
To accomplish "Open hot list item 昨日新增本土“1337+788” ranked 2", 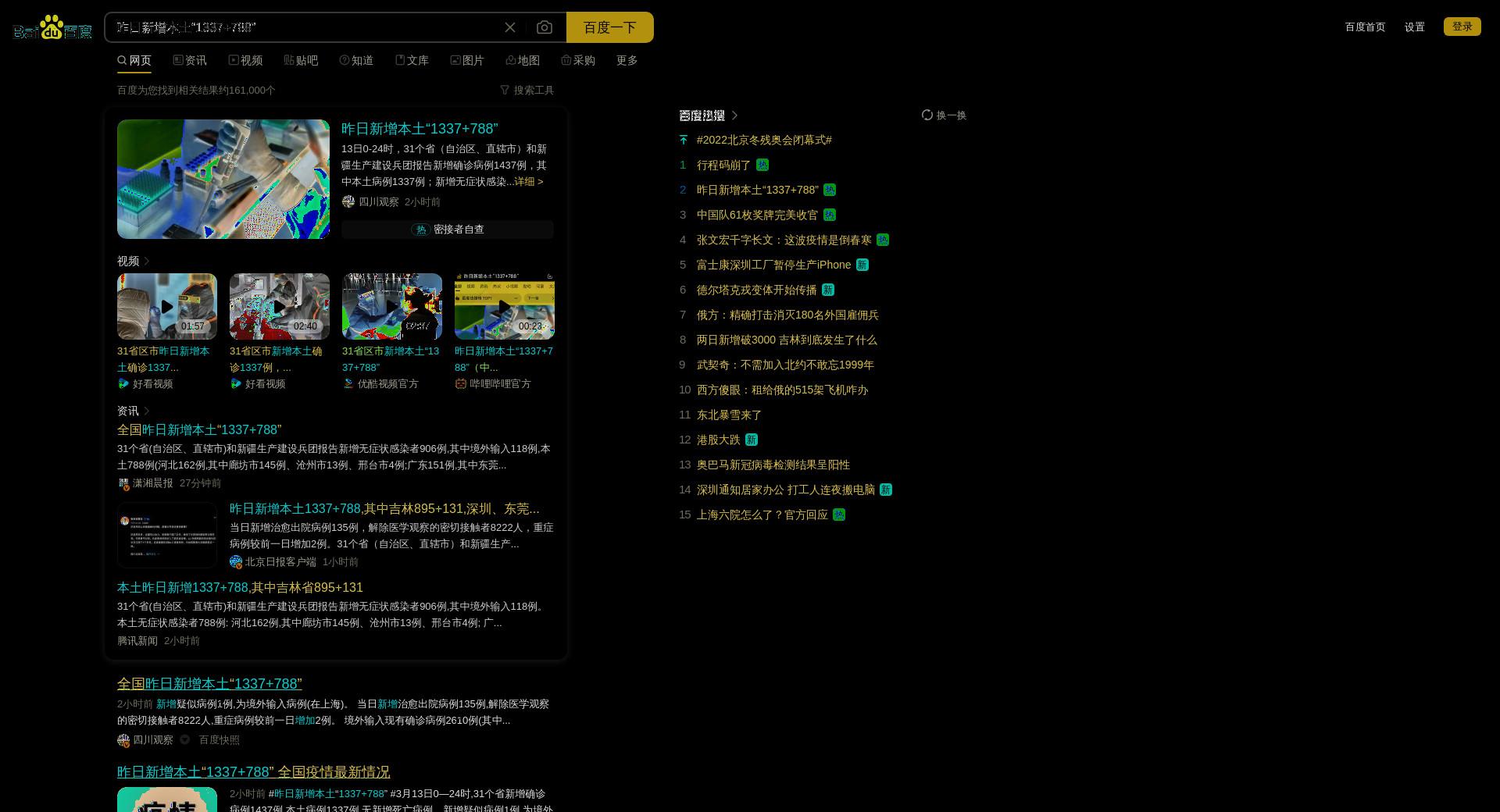I will (x=757, y=190).
